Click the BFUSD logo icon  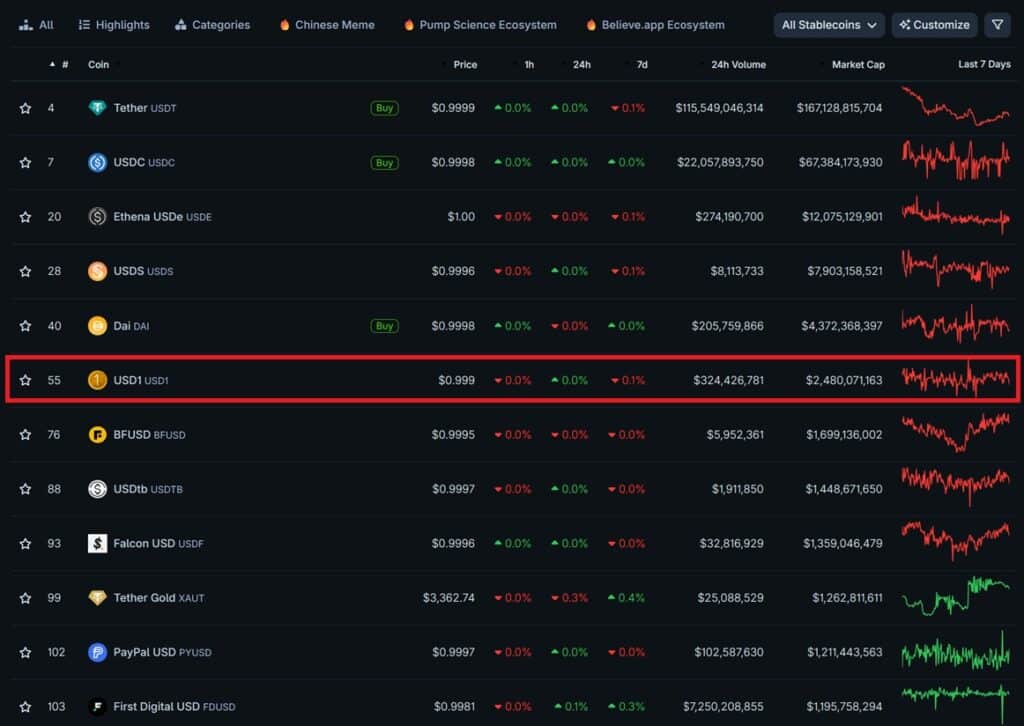point(97,434)
